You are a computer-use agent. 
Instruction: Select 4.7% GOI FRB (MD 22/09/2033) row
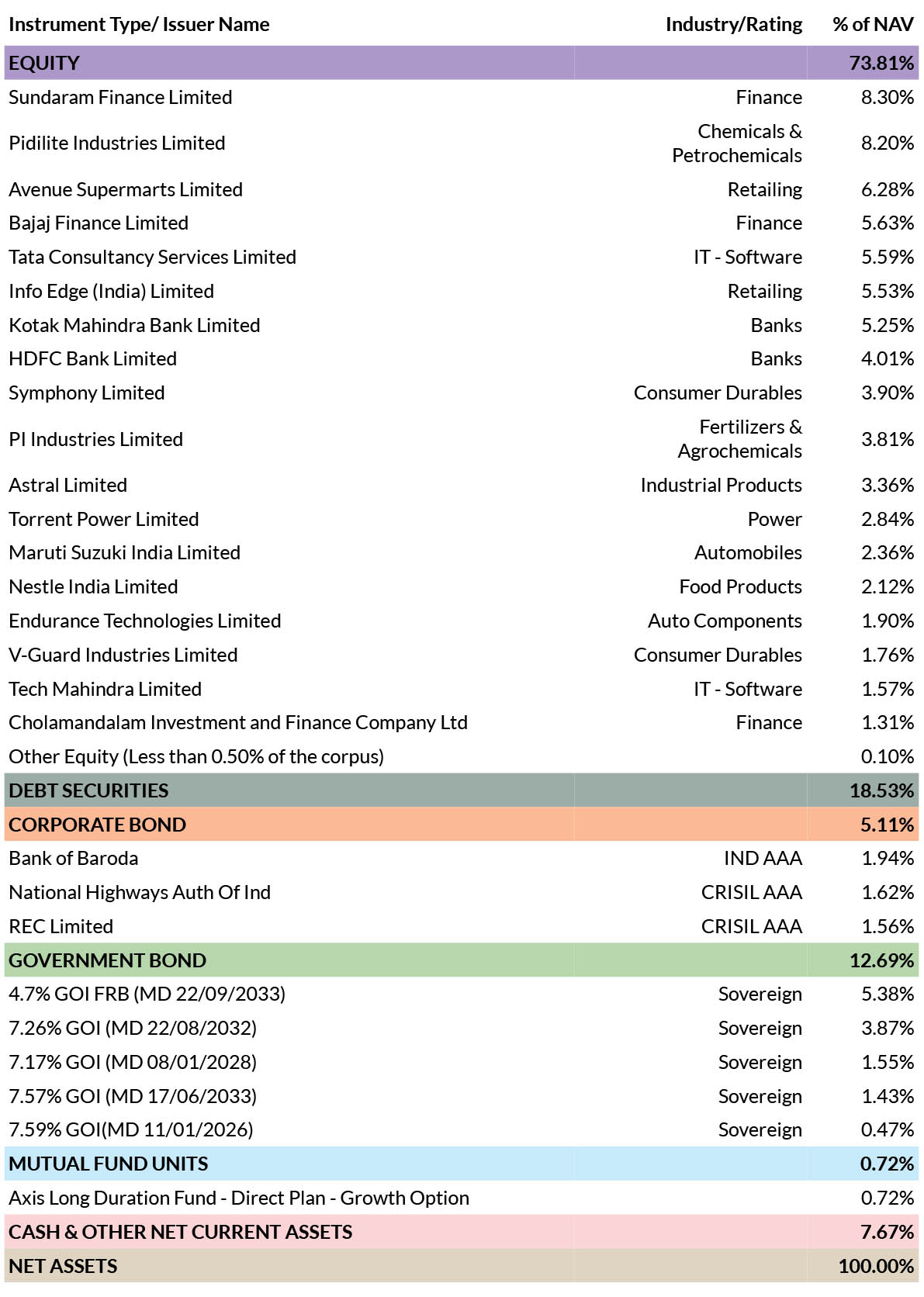462,994
